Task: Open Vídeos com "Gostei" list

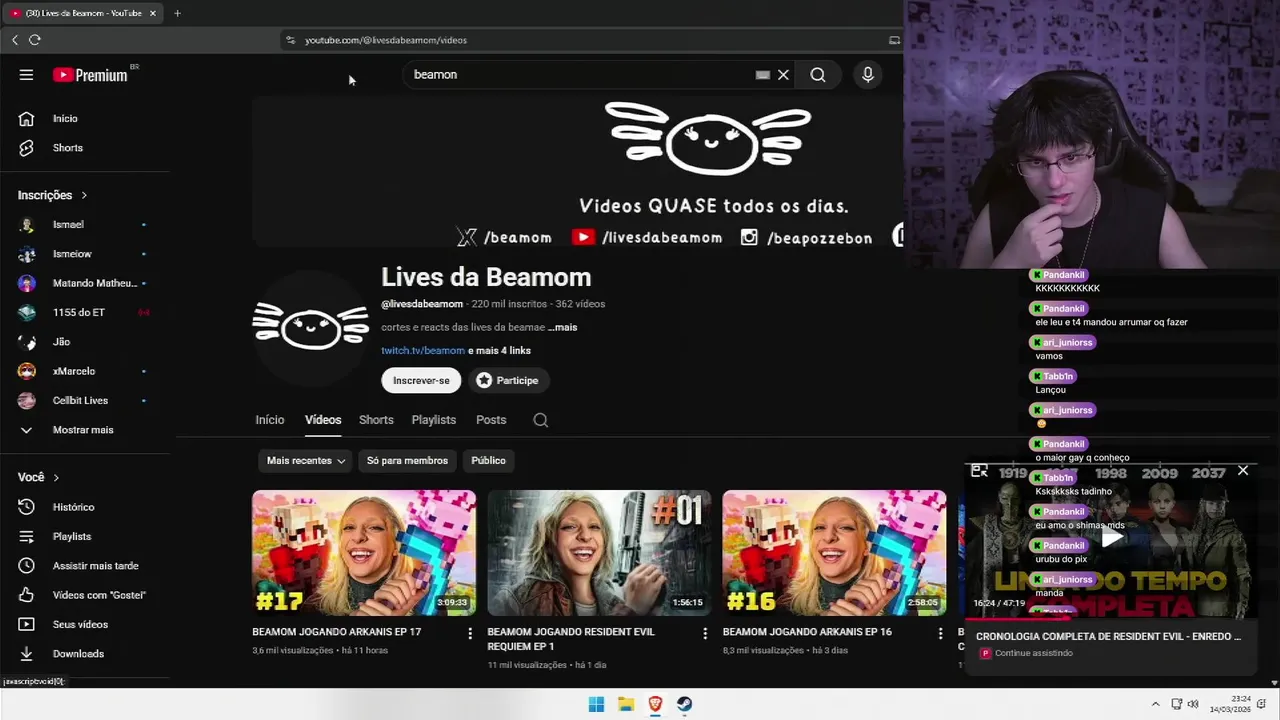Action: pos(85,595)
